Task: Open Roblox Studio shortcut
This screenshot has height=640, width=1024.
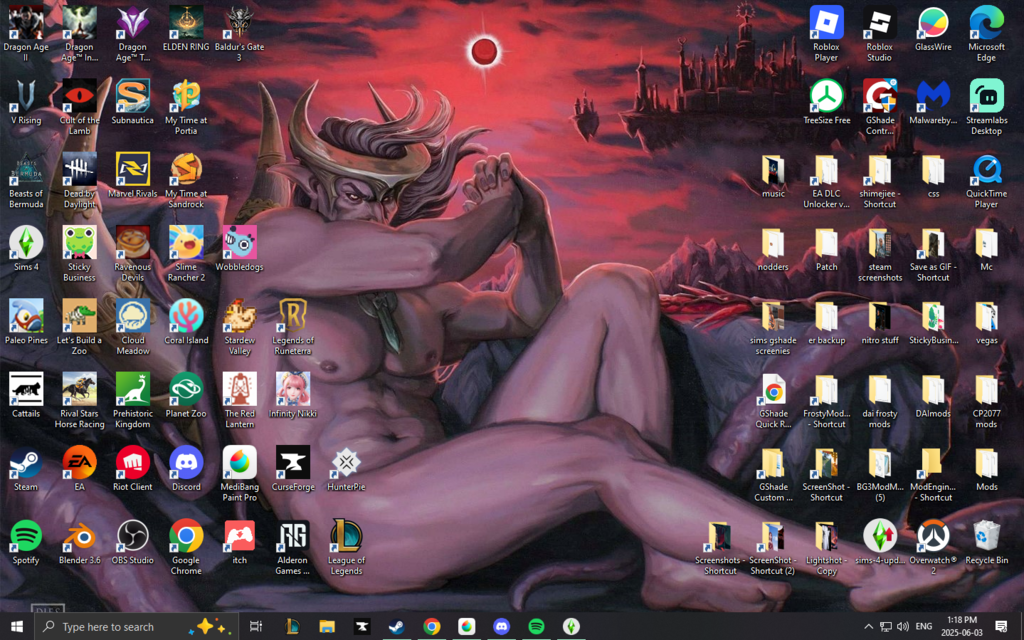Action: 880,34
